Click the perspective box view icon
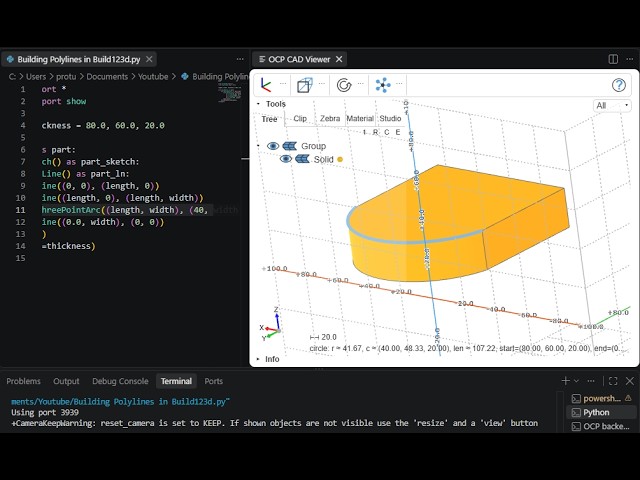Screen dimensions: 640x480 click(x=304, y=85)
